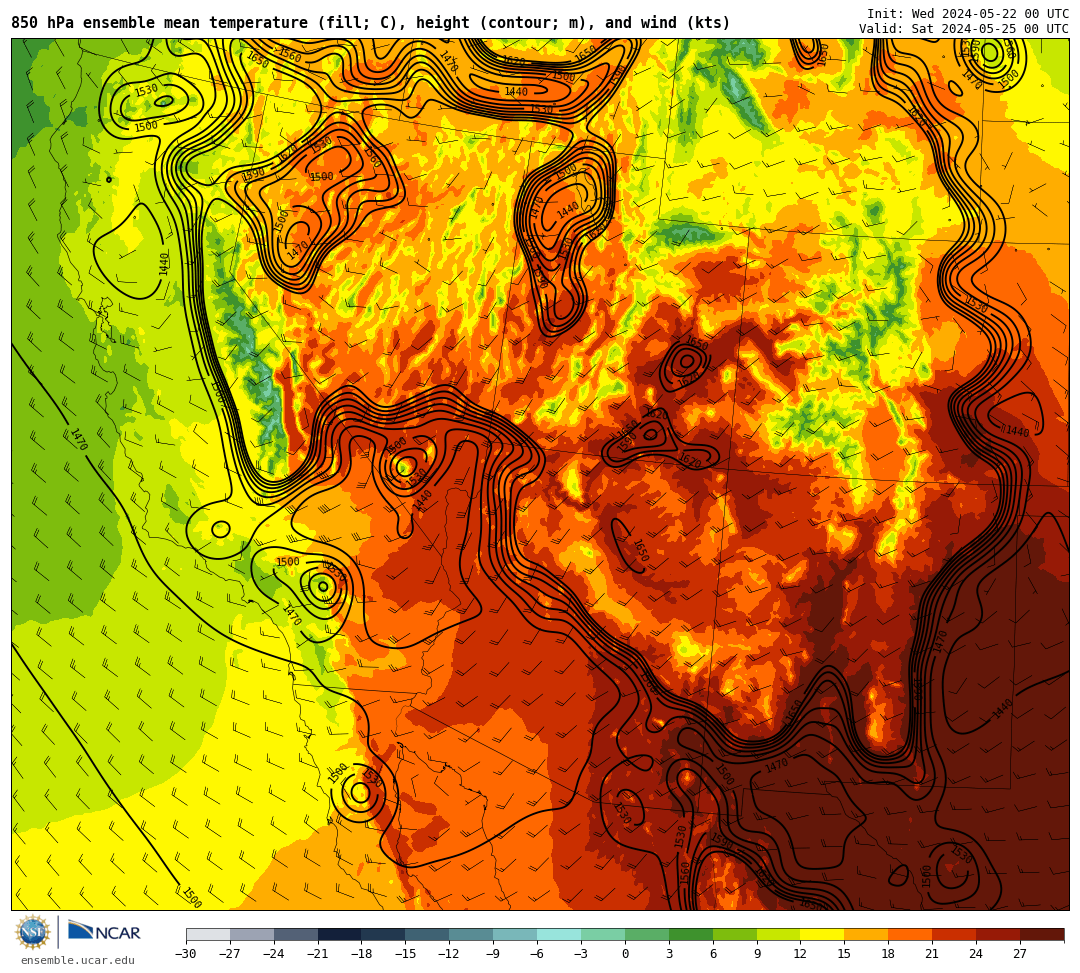
Task: Pick the maroon swatch right of 27
Action: point(1042,934)
